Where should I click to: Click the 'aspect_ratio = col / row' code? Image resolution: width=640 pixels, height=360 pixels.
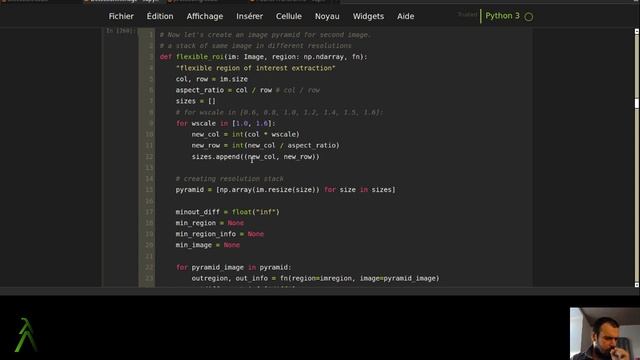(x=224, y=90)
